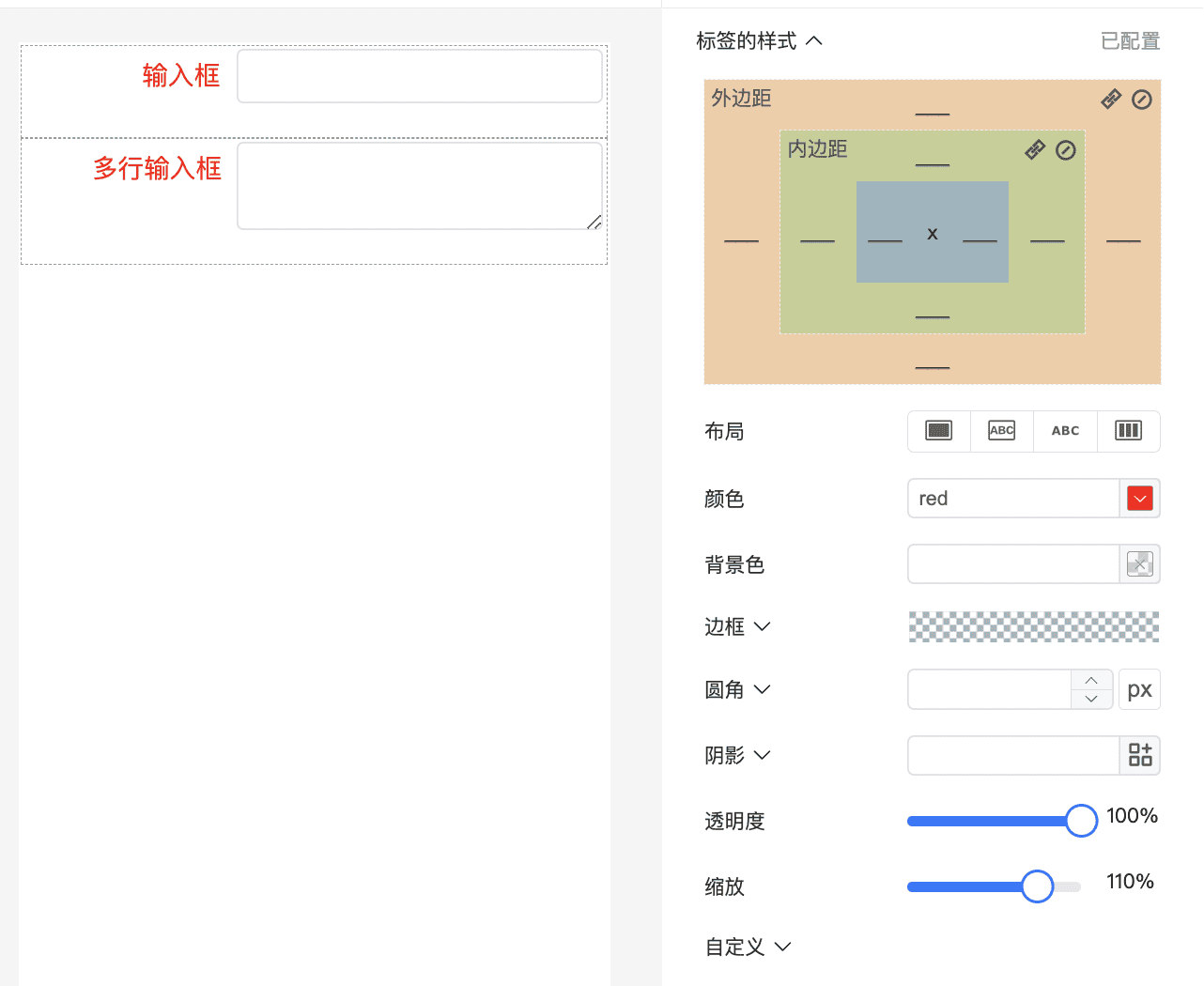
Task: Click the increment arrow on 圆角 stepper
Action: click(1091, 680)
